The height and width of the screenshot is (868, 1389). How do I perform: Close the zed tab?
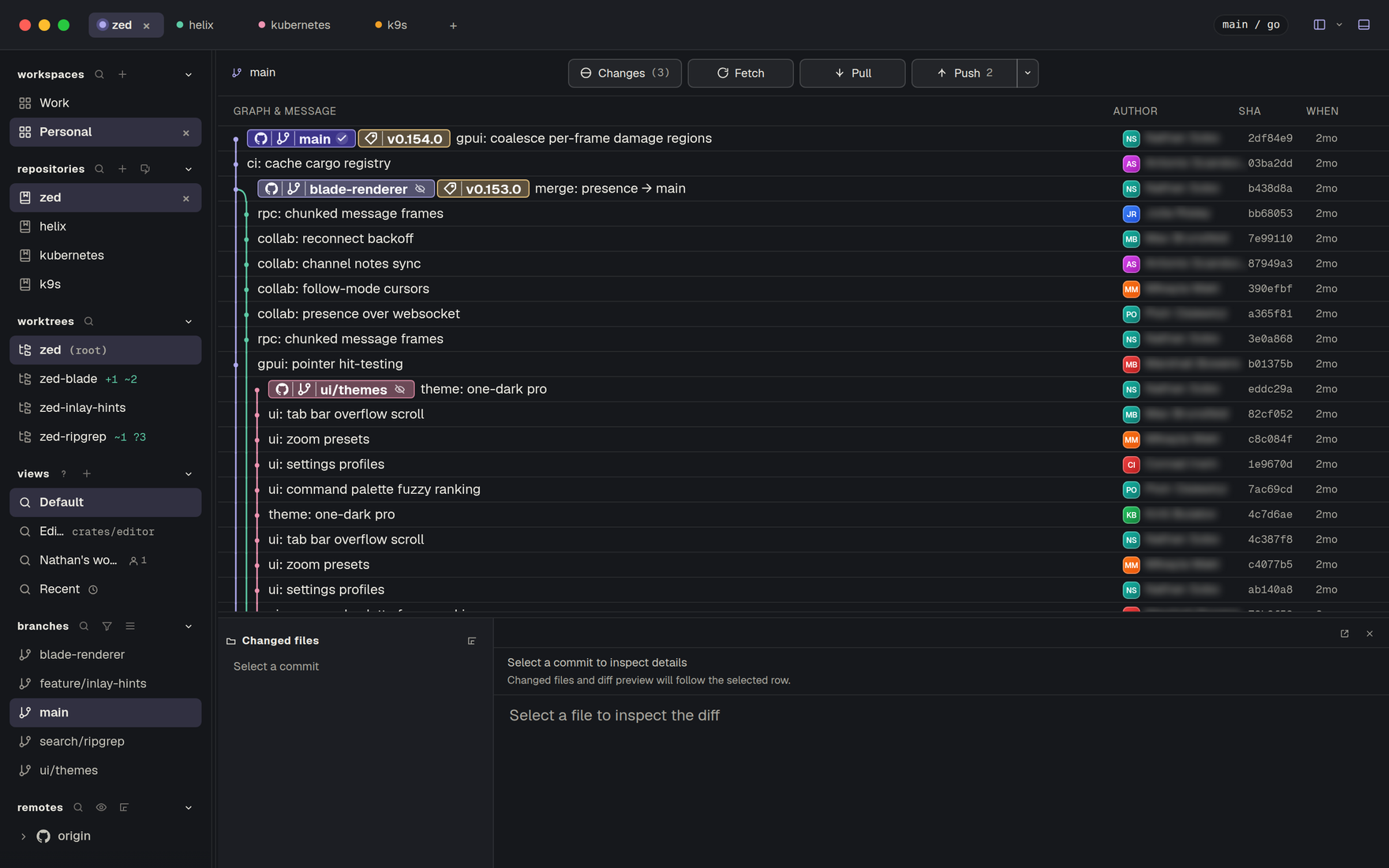coord(146,25)
